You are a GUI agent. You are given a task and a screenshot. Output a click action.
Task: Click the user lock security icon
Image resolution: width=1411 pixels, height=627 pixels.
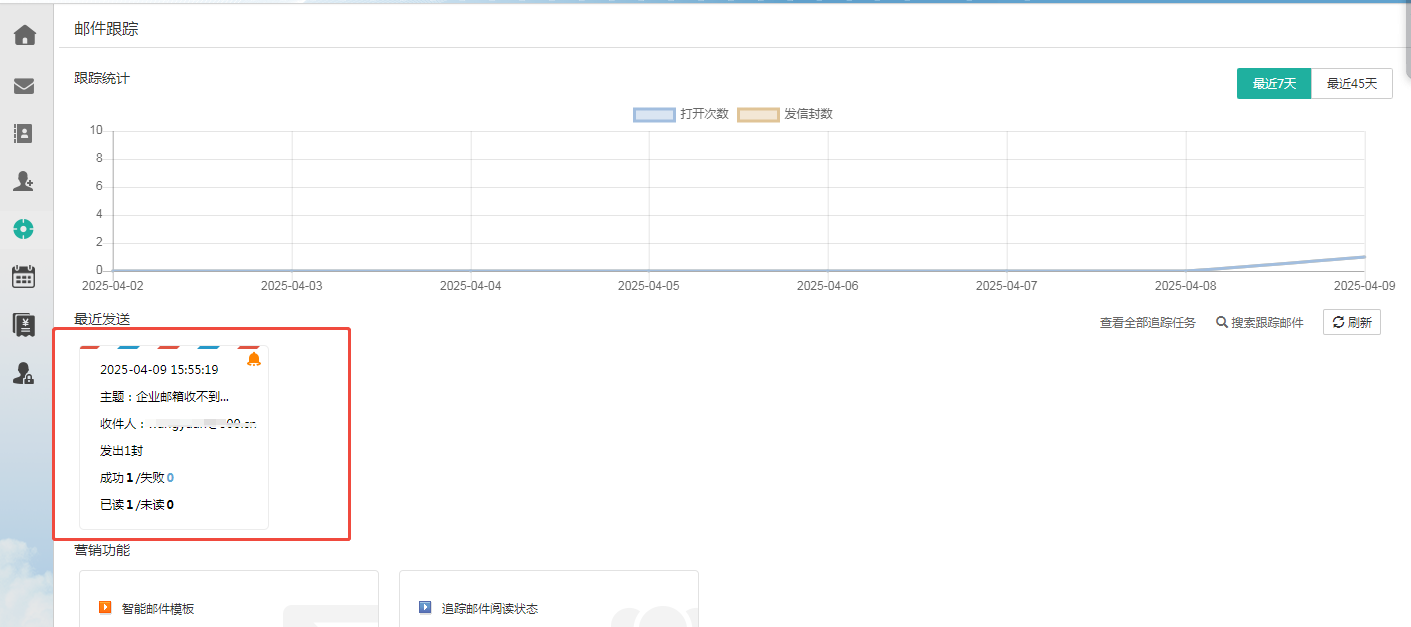pos(24,373)
